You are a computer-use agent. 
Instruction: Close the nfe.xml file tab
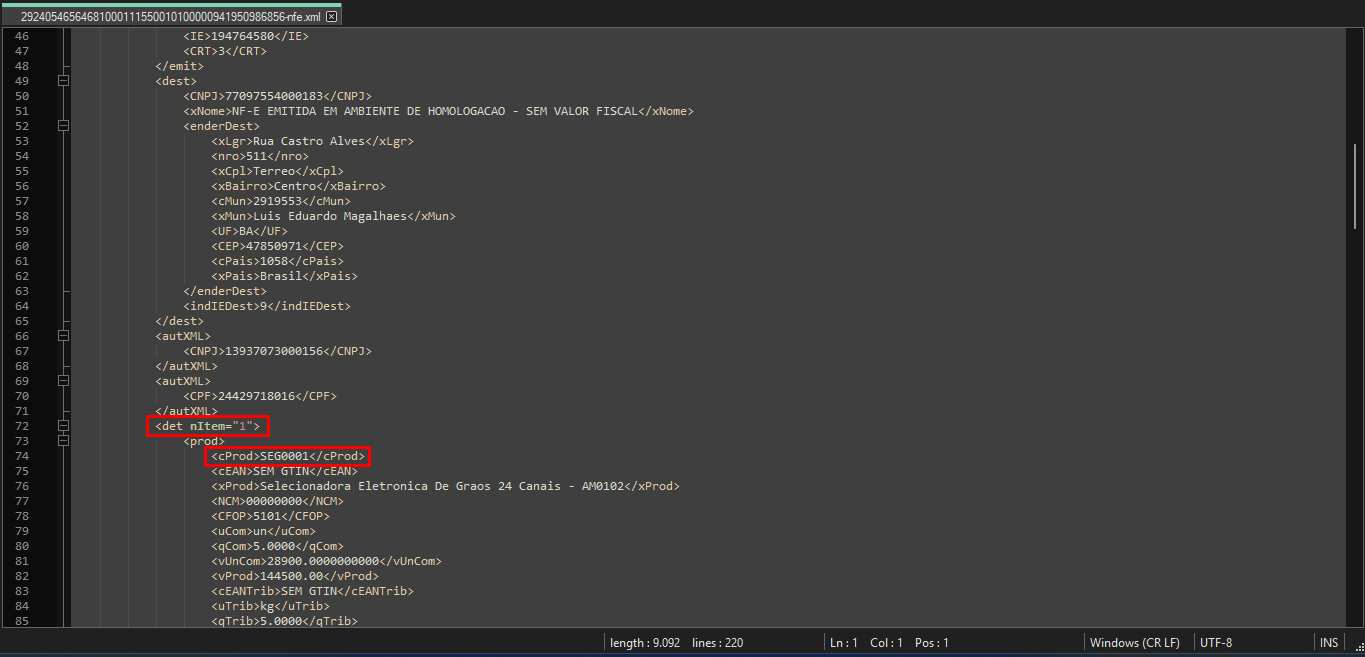(332, 17)
